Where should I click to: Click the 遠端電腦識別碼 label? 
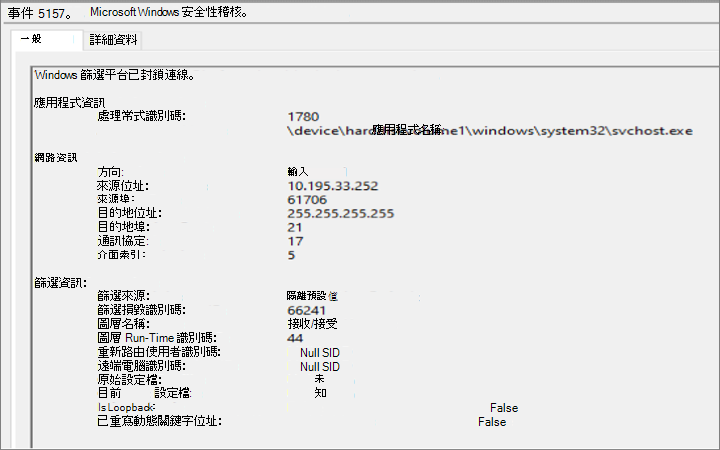pyautogui.click(x=141, y=366)
